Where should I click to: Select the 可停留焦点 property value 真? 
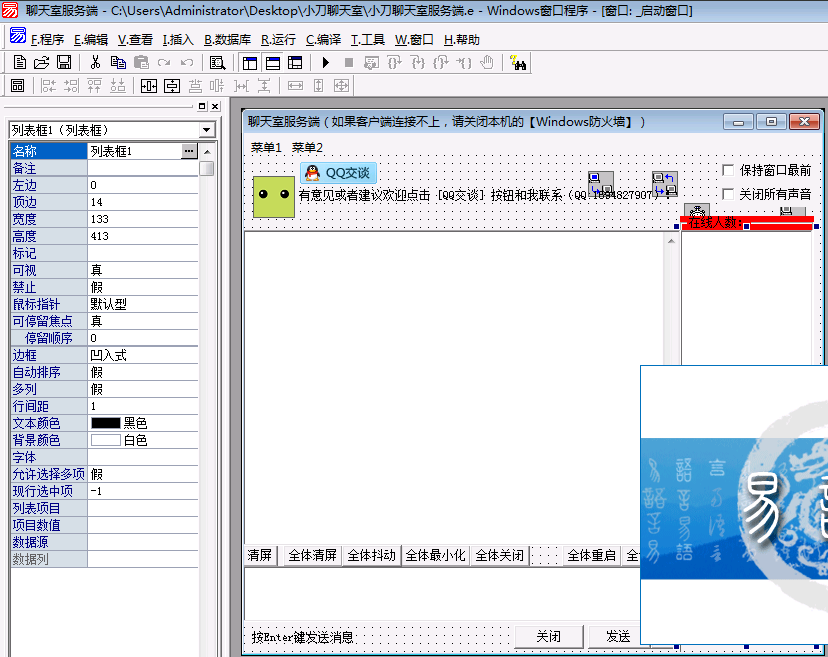coord(143,321)
